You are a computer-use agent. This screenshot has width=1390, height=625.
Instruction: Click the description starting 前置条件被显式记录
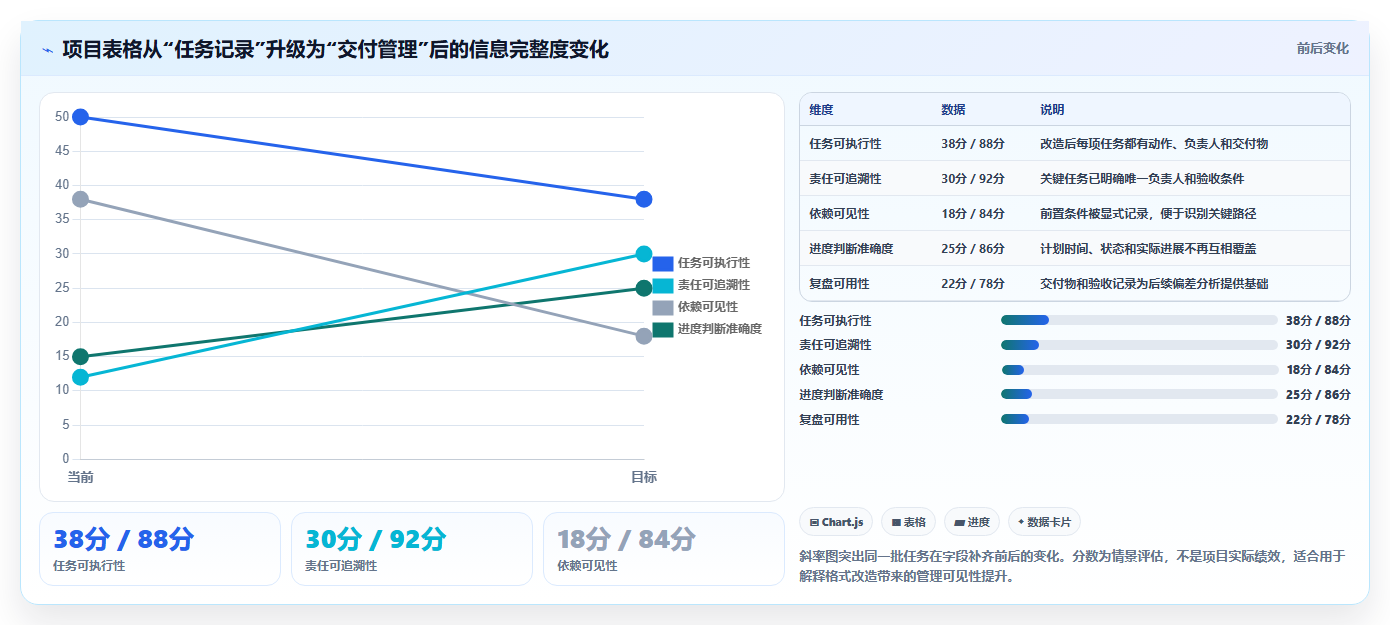(x=1148, y=214)
